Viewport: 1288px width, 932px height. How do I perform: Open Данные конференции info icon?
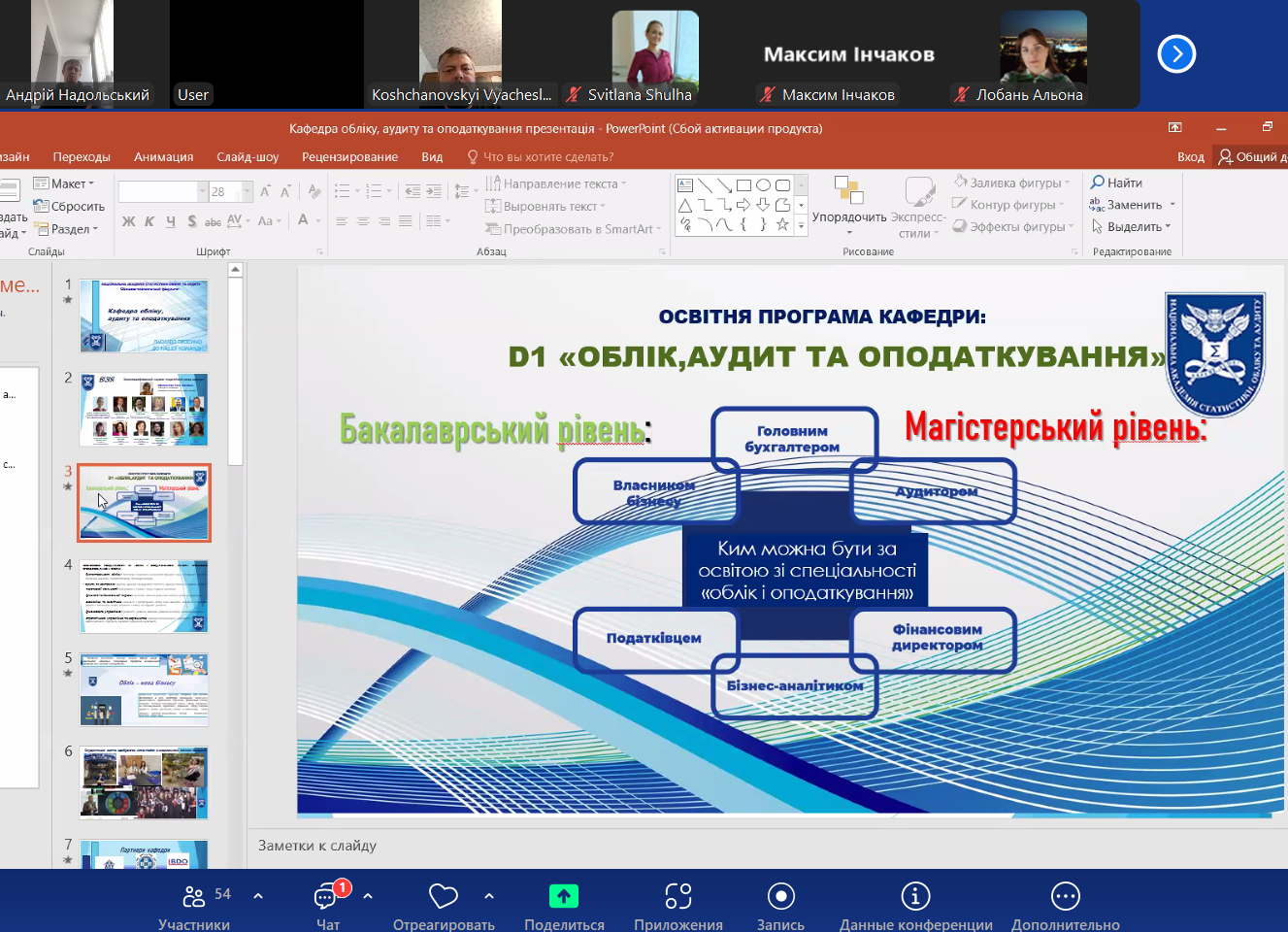tap(915, 897)
